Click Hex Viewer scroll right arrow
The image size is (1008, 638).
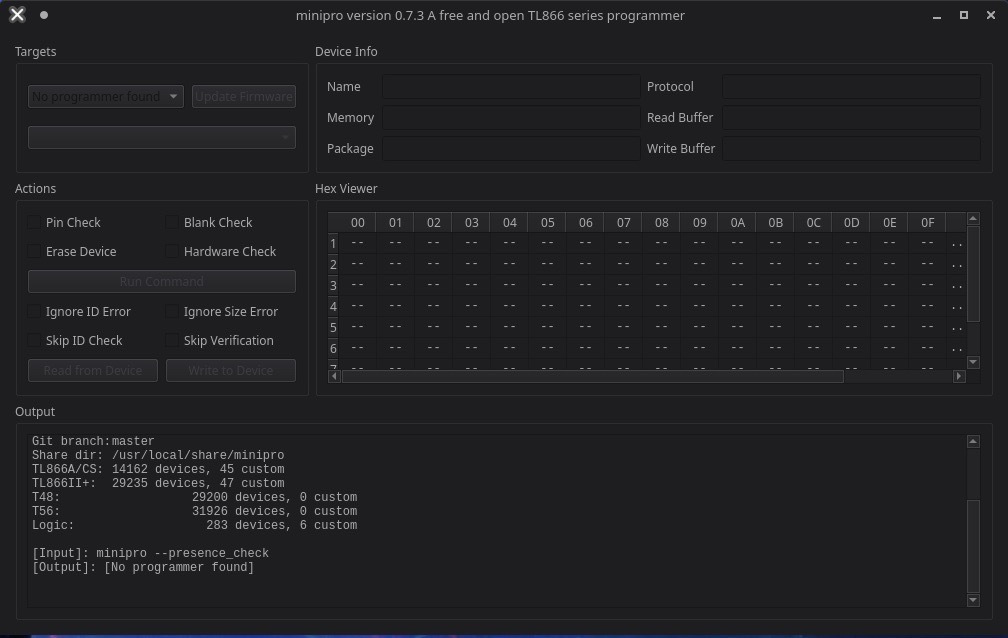click(x=959, y=377)
